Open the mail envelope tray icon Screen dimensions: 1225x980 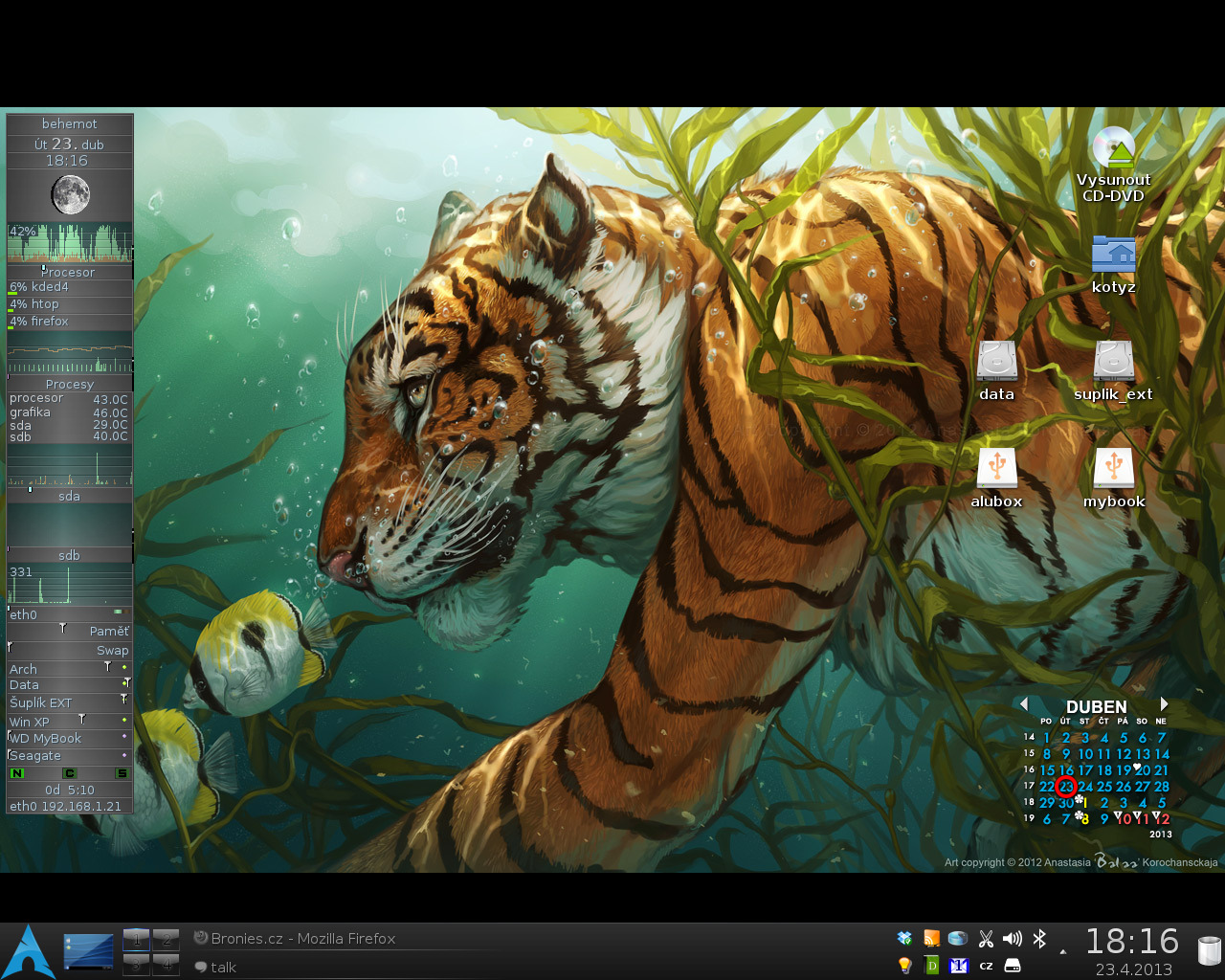[x=959, y=966]
